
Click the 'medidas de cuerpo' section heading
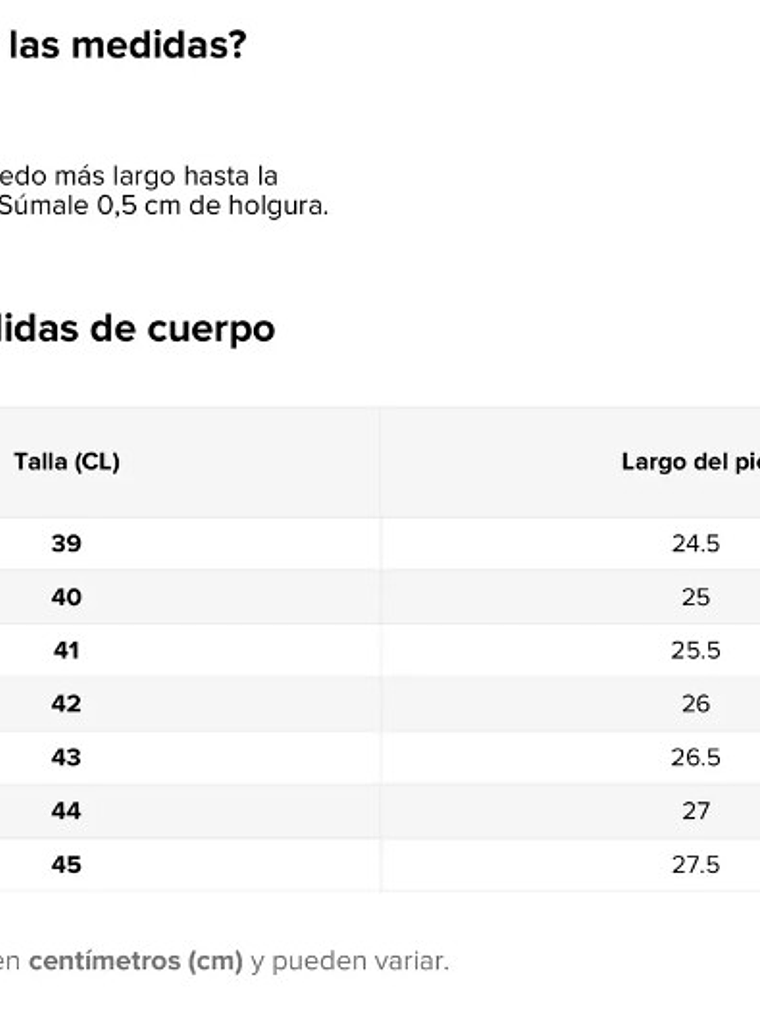pyautogui.click(x=137, y=329)
